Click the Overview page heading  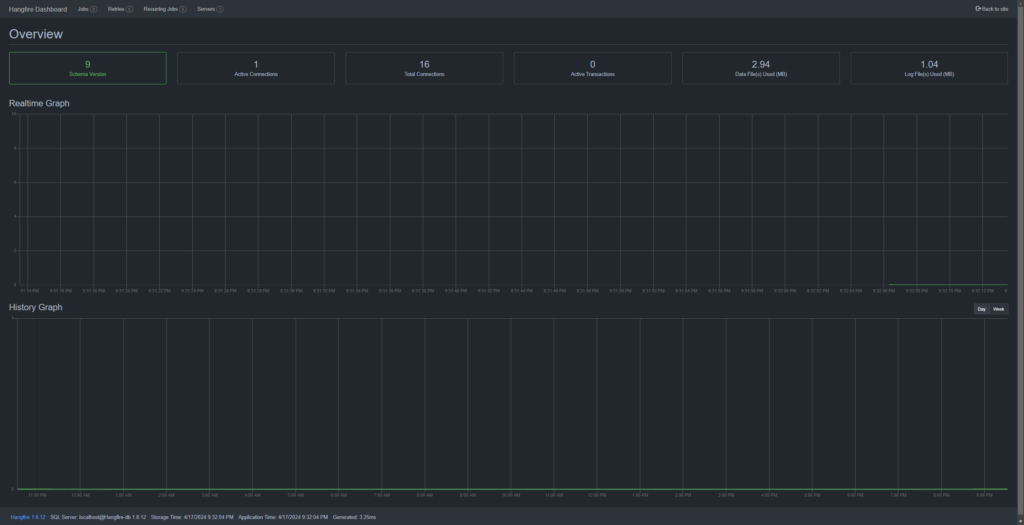tap(36, 34)
